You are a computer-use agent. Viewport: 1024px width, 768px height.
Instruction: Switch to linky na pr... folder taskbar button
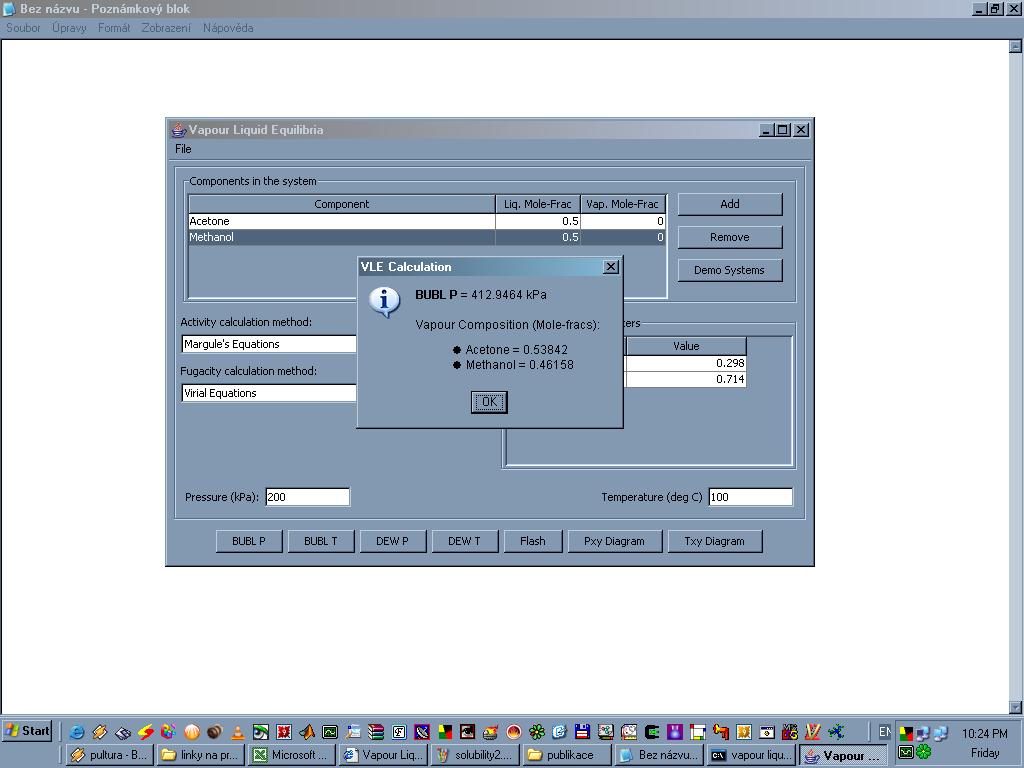200,755
